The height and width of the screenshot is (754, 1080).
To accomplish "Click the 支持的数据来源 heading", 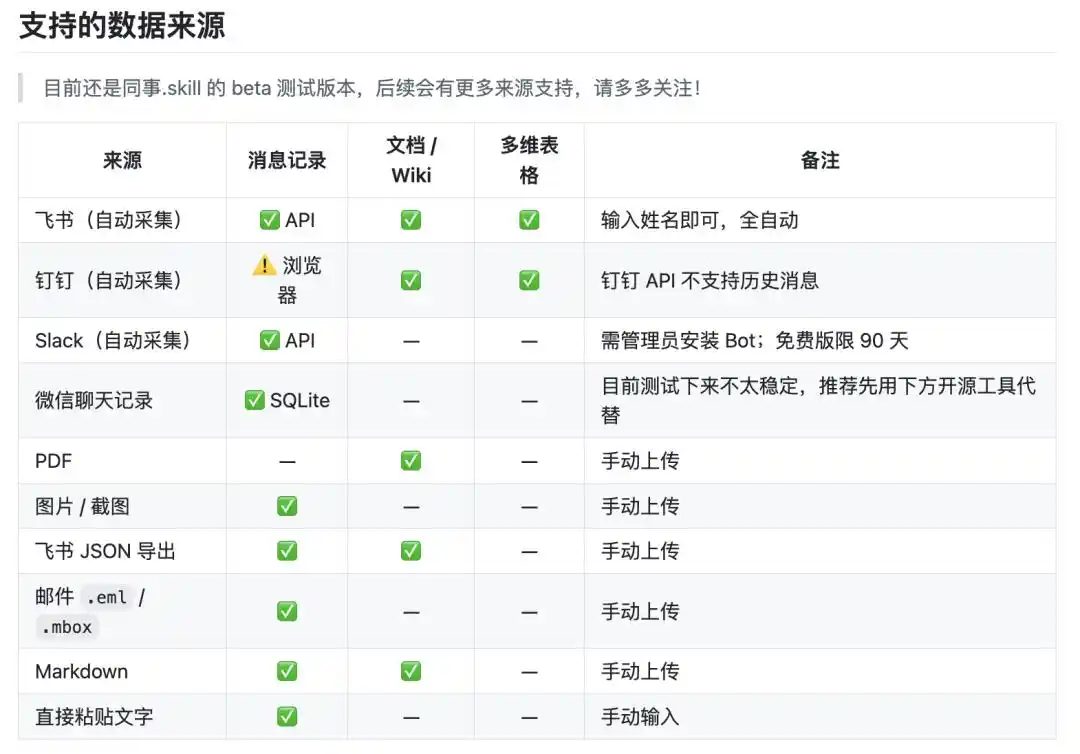I will tap(122, 27).
